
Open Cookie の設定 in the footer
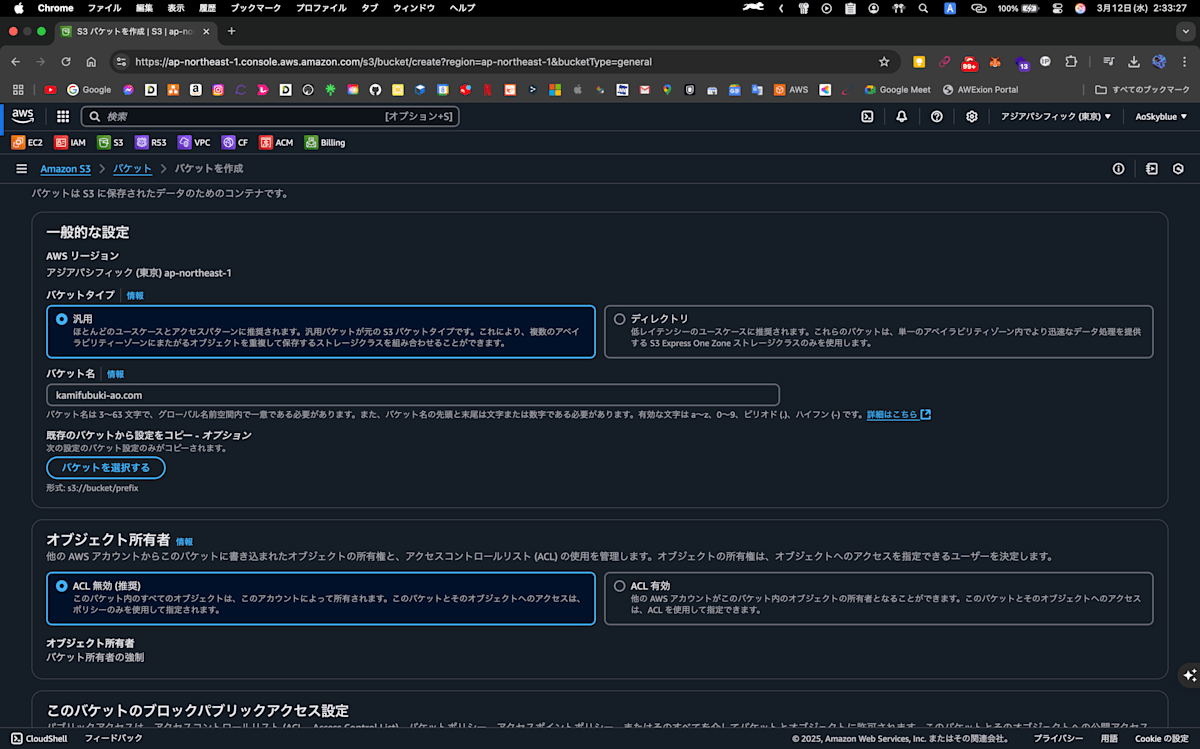point(1161,738)
